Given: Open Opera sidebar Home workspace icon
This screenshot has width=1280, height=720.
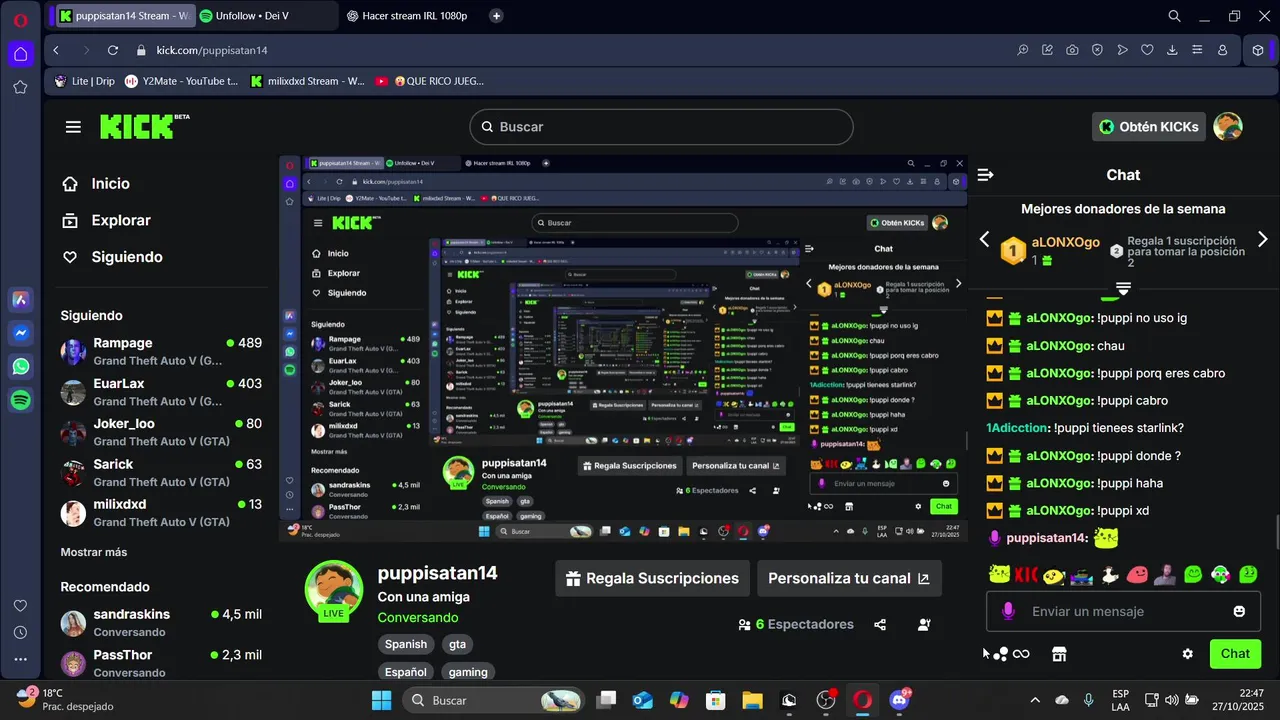Looking at the screenshot, I should click(20, 54).
